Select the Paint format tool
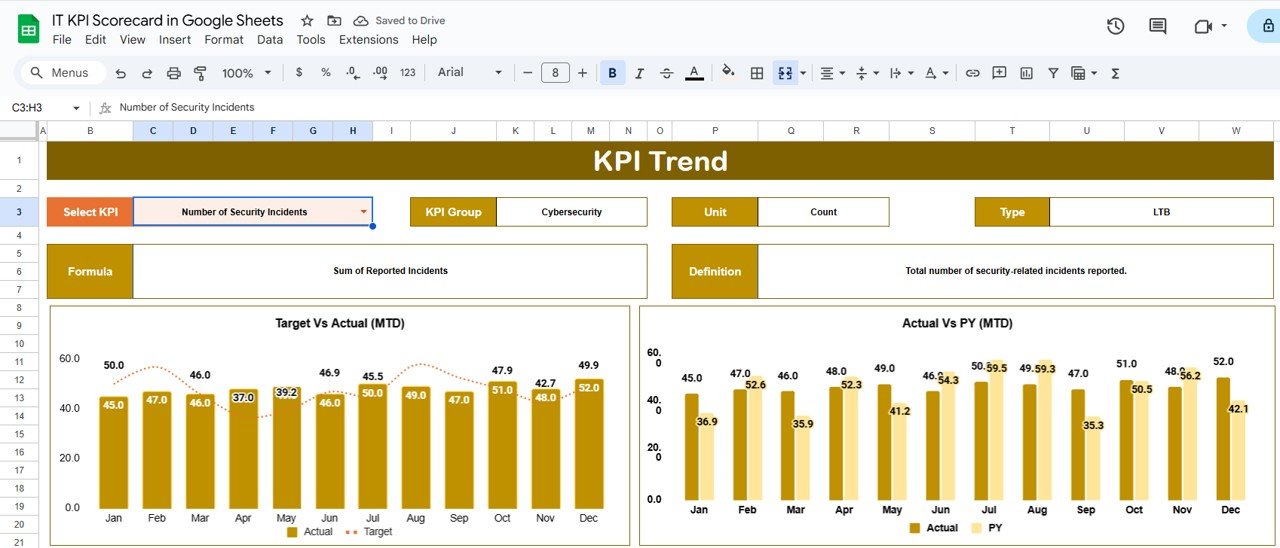Image resolution: width=1280 pixels, height=548 pixels. coord(200,73)
